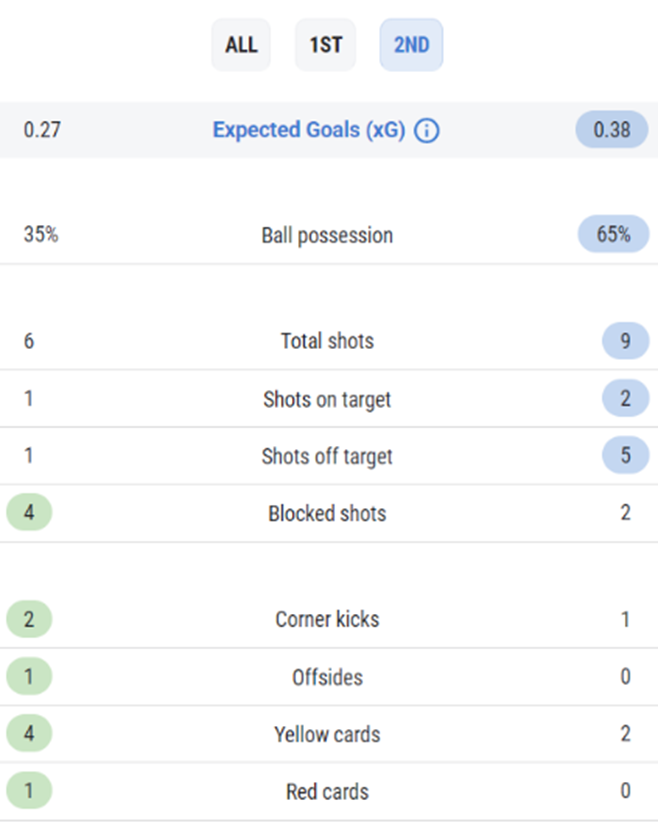Viewport: 658px width, 826px height.
Task: Select the 2ND half tab
Action: [x=411, y=45]
